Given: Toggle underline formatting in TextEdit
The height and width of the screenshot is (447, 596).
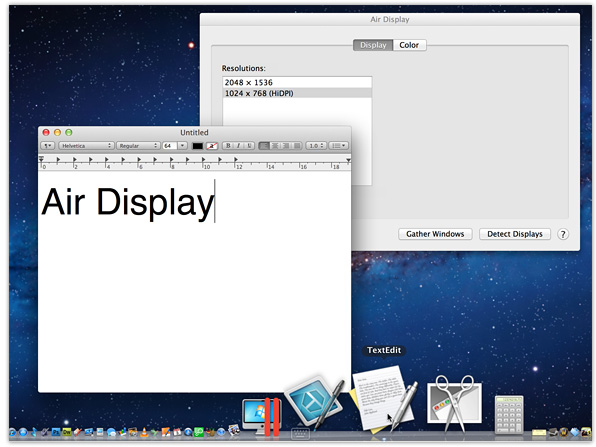Looking at the screenshot, I should tap(249, 146).
